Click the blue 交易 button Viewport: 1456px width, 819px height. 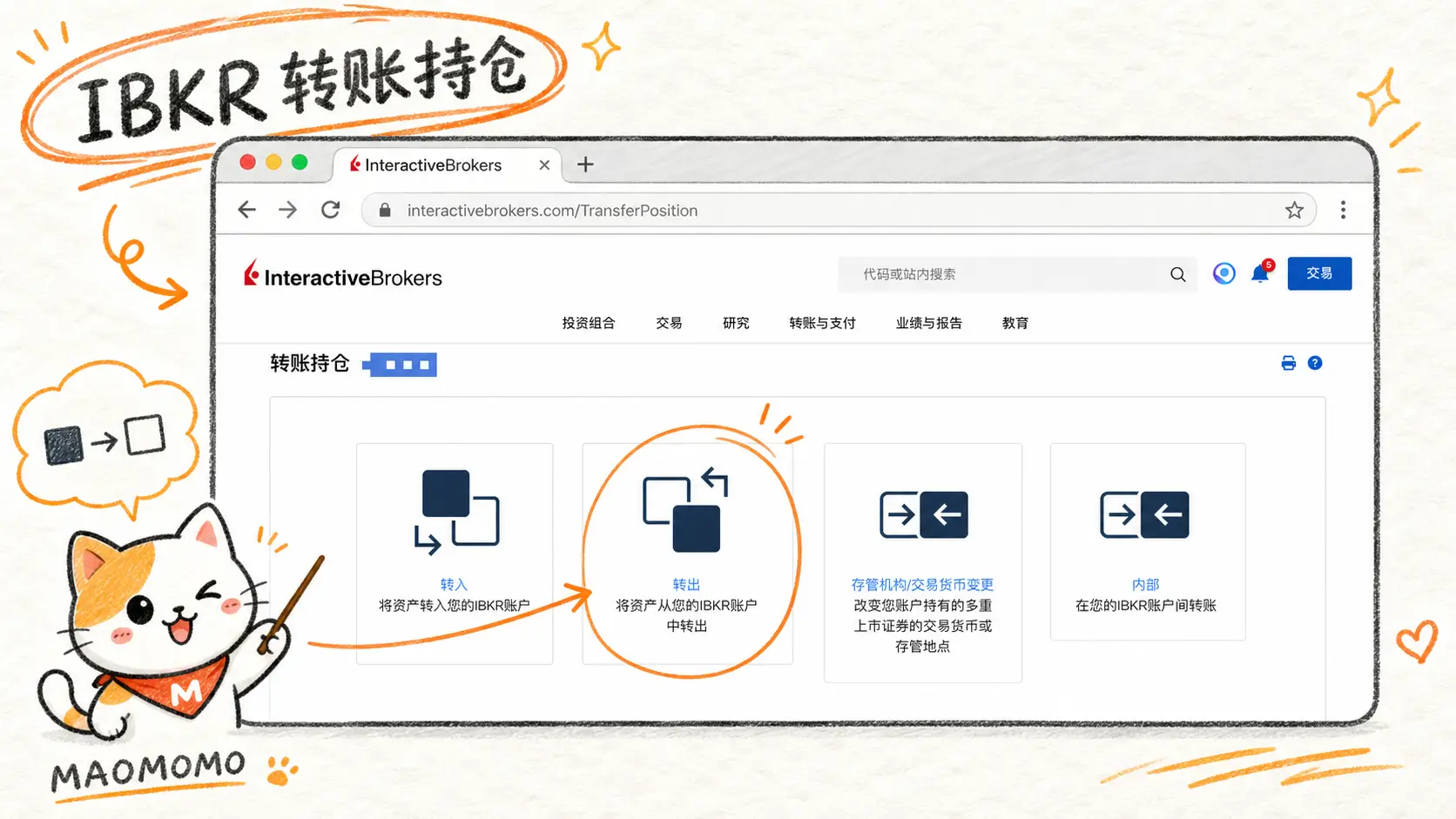point(1319,273)
